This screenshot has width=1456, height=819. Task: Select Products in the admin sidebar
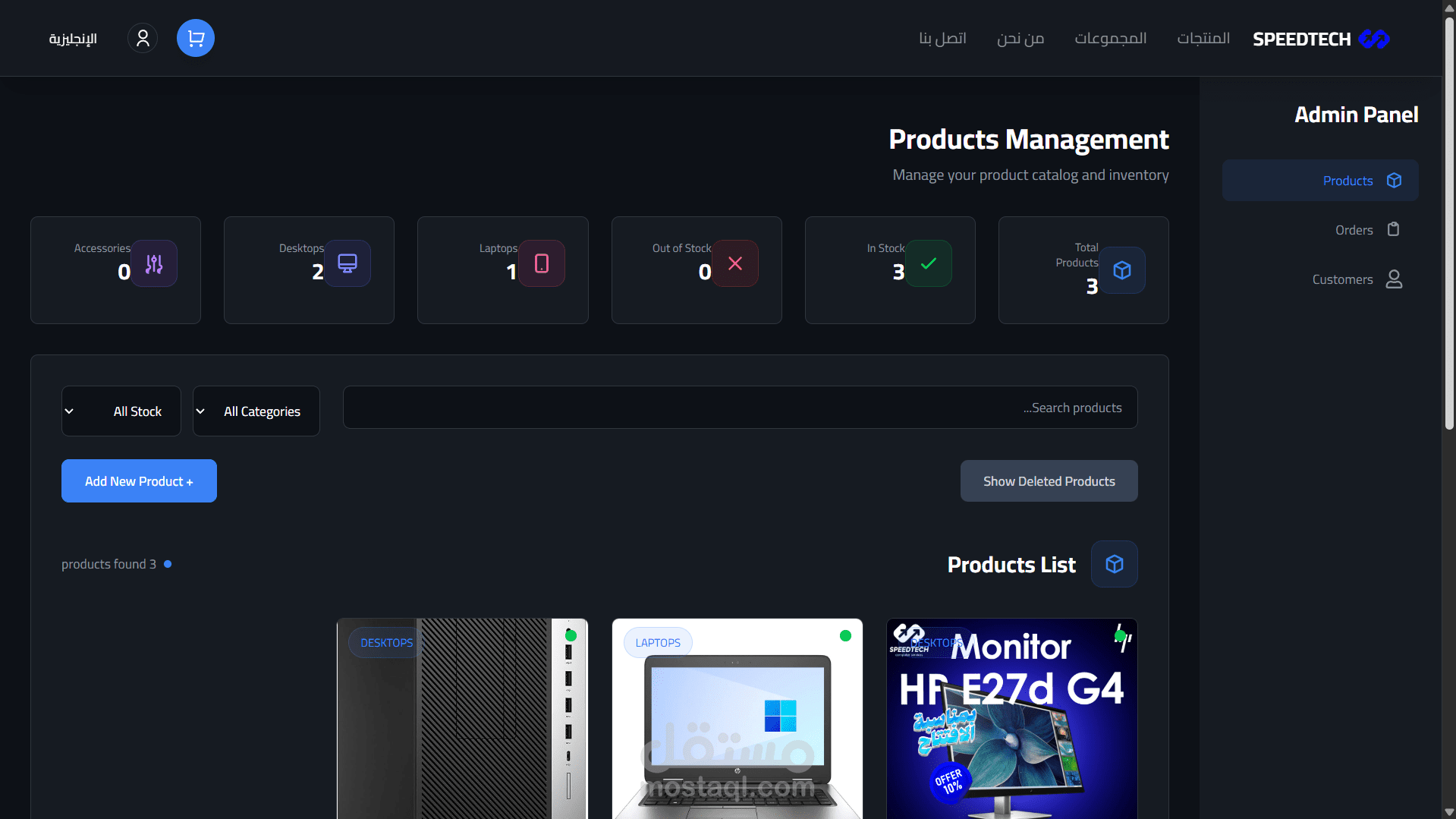(x=1320, y=181)
